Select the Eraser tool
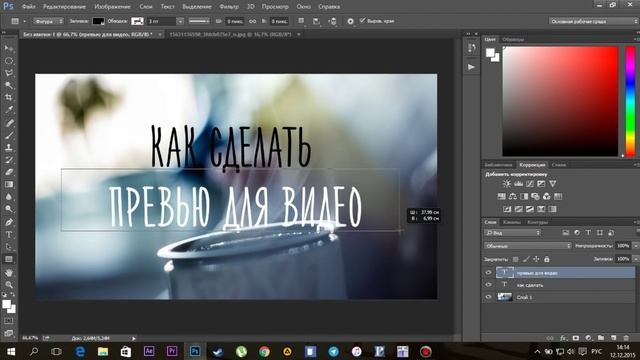This screenshot has width=640, height=360. [9, 172]
